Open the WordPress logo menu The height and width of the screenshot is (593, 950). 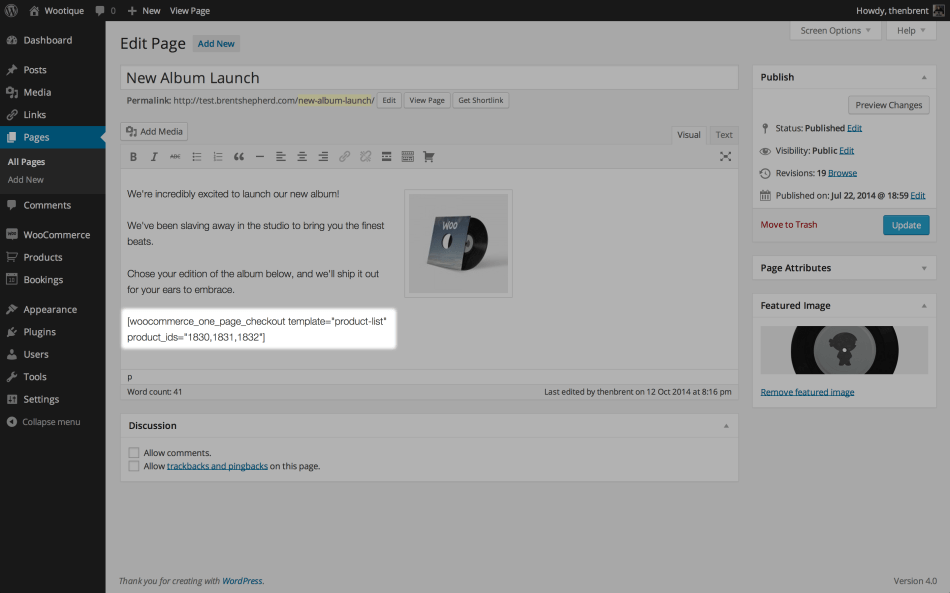pyautogui.click(x=11, y=10)
